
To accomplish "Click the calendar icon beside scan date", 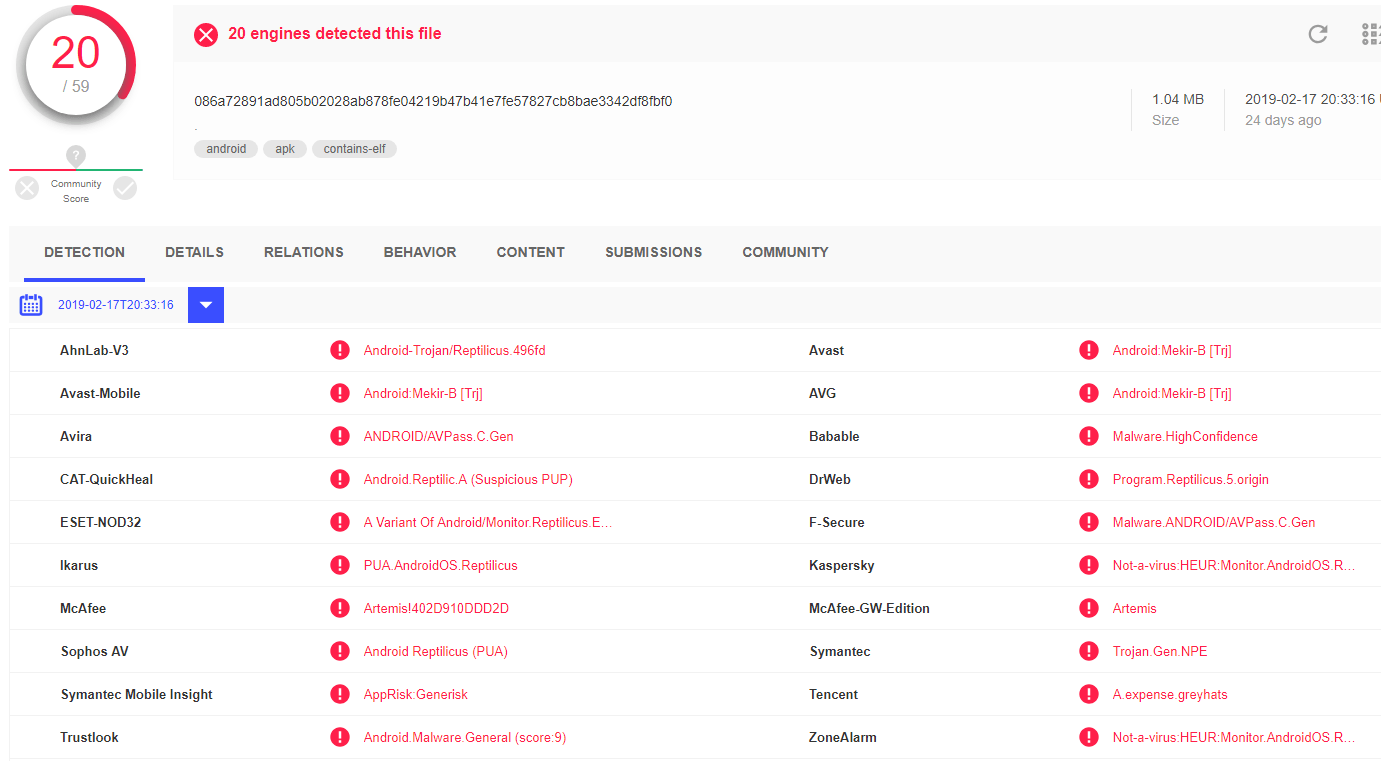I will click(31, 305).
